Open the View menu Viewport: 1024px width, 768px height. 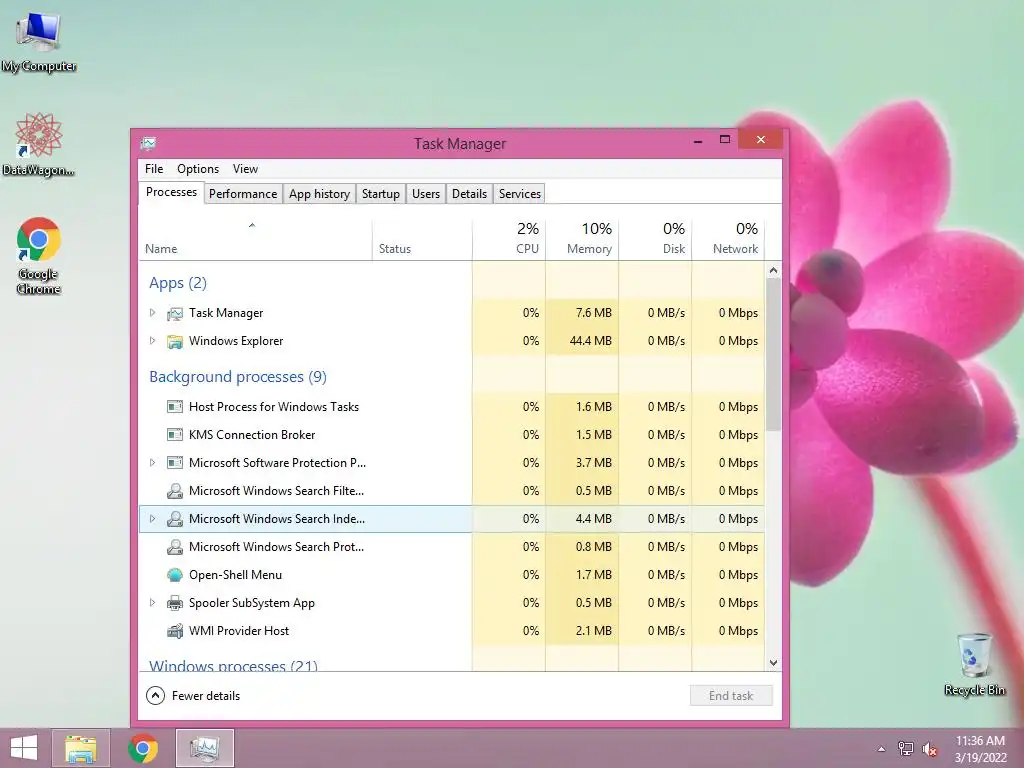click(246, 168)
